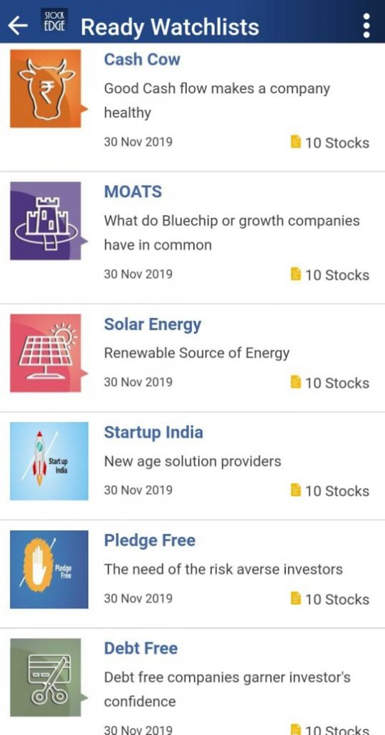385x735 pixels.
Task: Select the Solar Energy title
Action: (152, 325)
